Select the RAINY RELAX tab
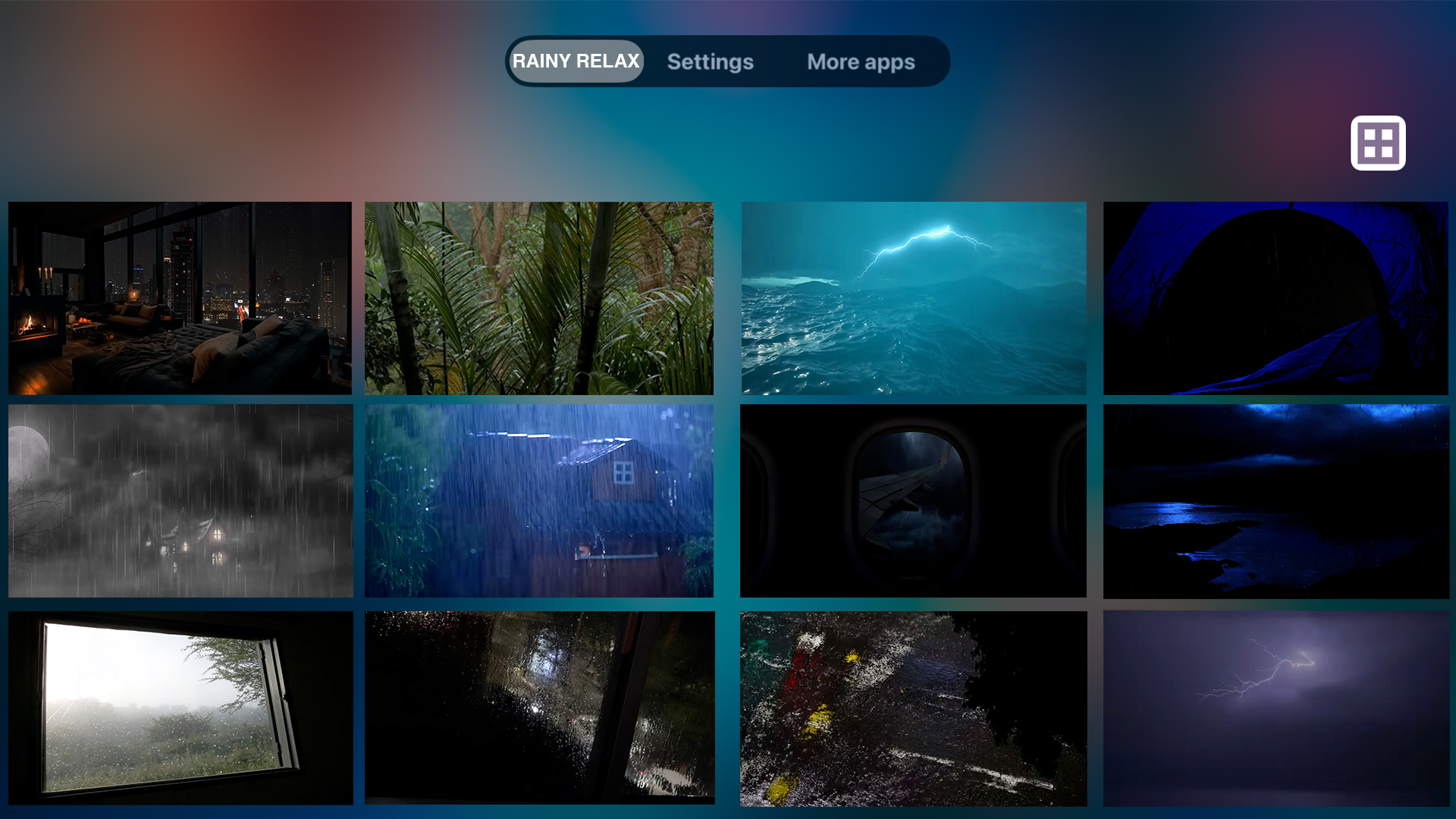Viewport: 1456px width, 819px height. (x=576, y=61)
